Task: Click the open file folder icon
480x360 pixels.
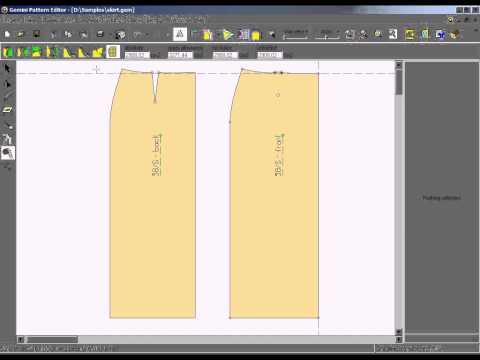Action: (x=21, y=34)
